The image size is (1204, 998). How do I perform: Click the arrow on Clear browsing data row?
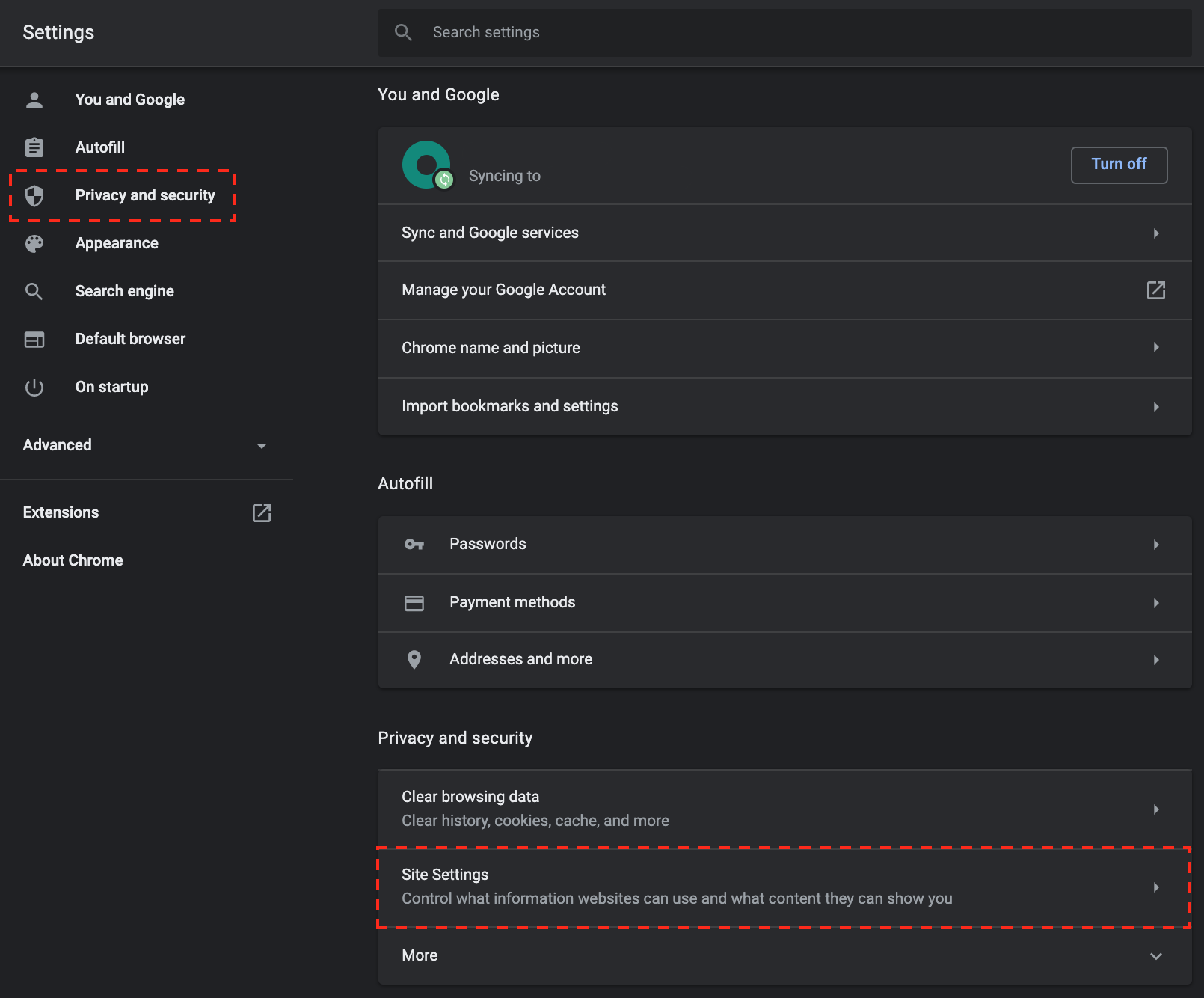point(1156,809)
